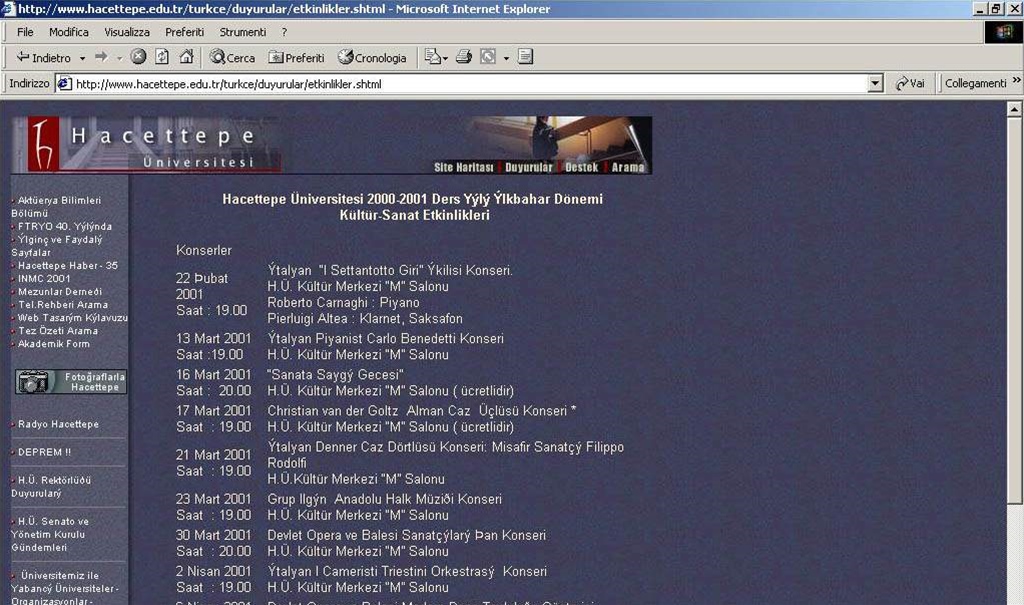Open the Destek banner link
This screenshot has height=605, width=1024.
581,167
